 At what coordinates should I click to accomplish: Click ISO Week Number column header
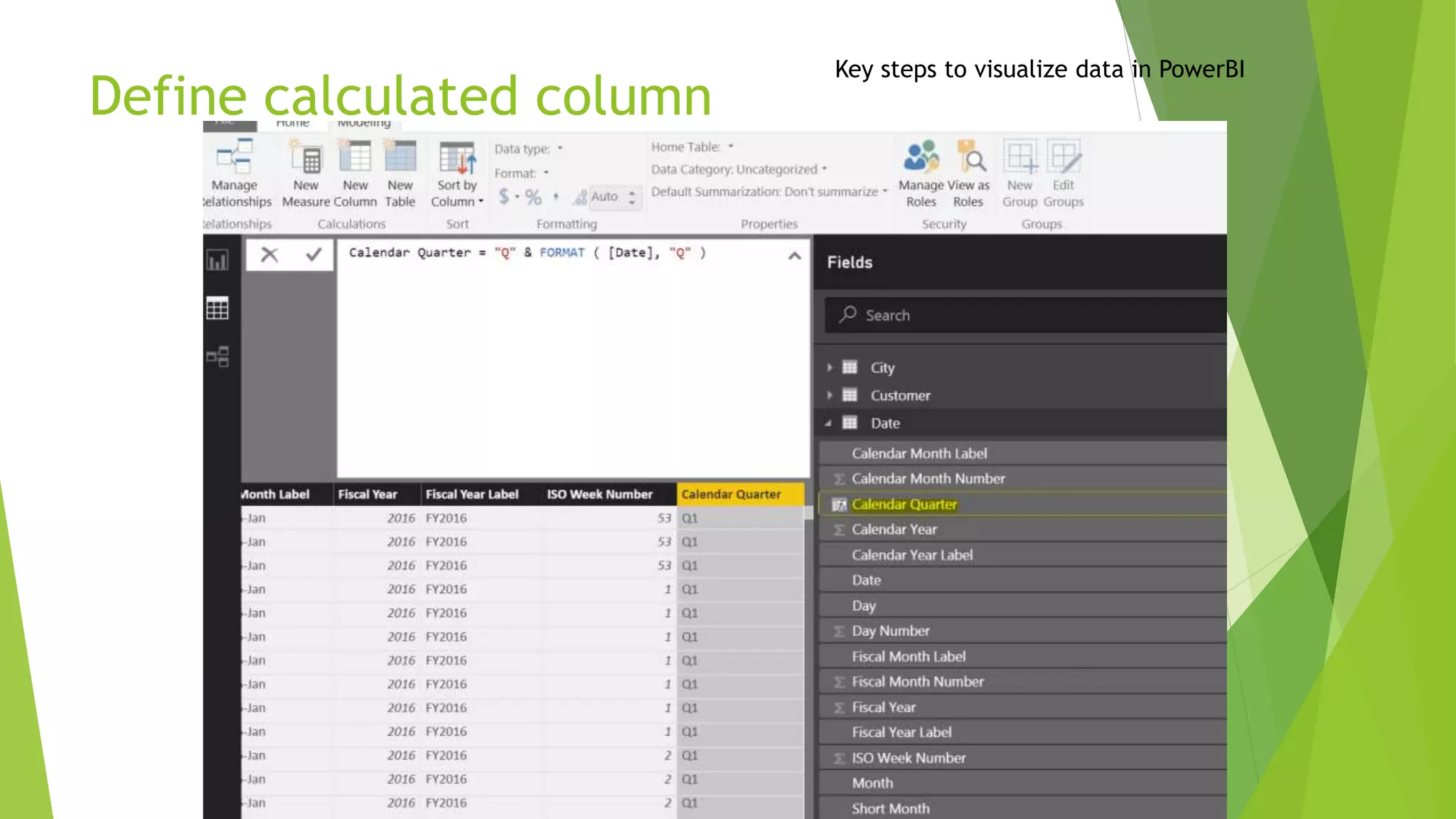[x=609, y=494]
